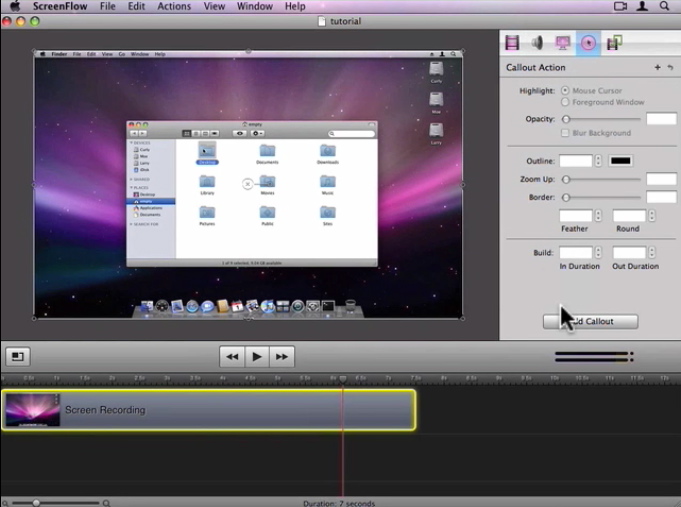Viewport: 681px width, 507px height.
Task: Click the Zoom Up slider handle
Action: 566,179
